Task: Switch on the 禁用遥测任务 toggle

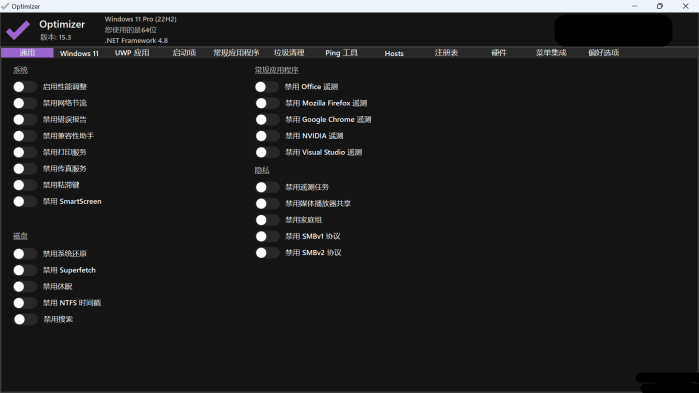Action: point(267,187)
